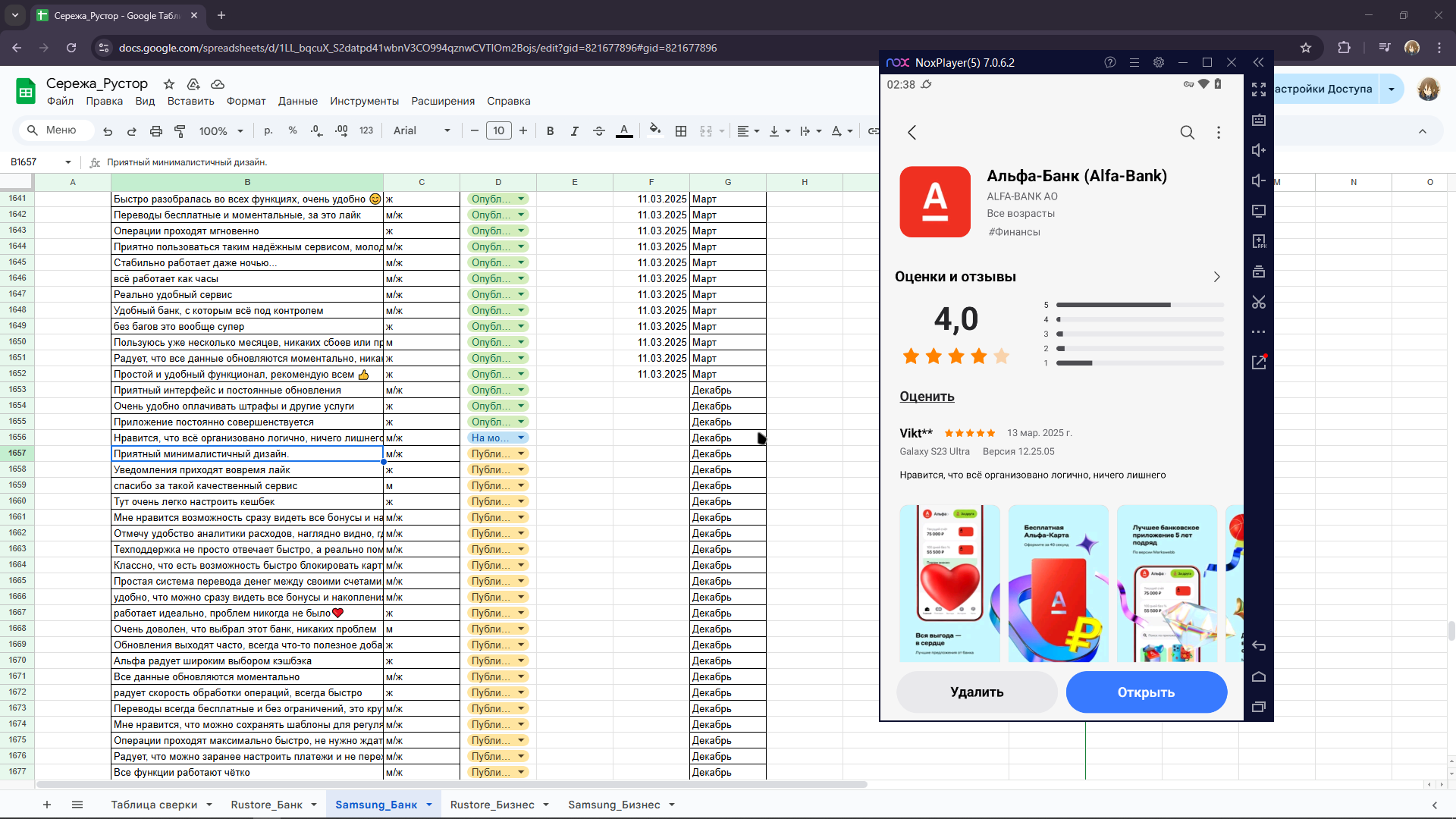Tap the back arrow in app page

[x=912, y=133]
